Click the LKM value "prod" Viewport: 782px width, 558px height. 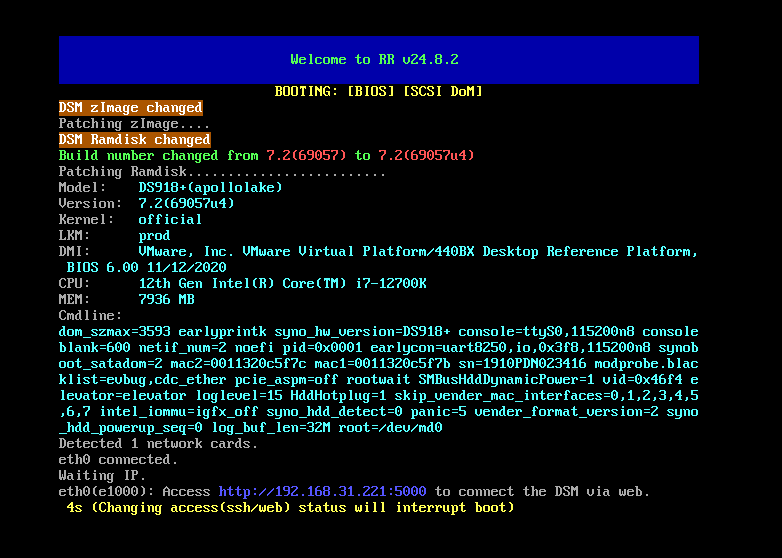click(154, 235)
